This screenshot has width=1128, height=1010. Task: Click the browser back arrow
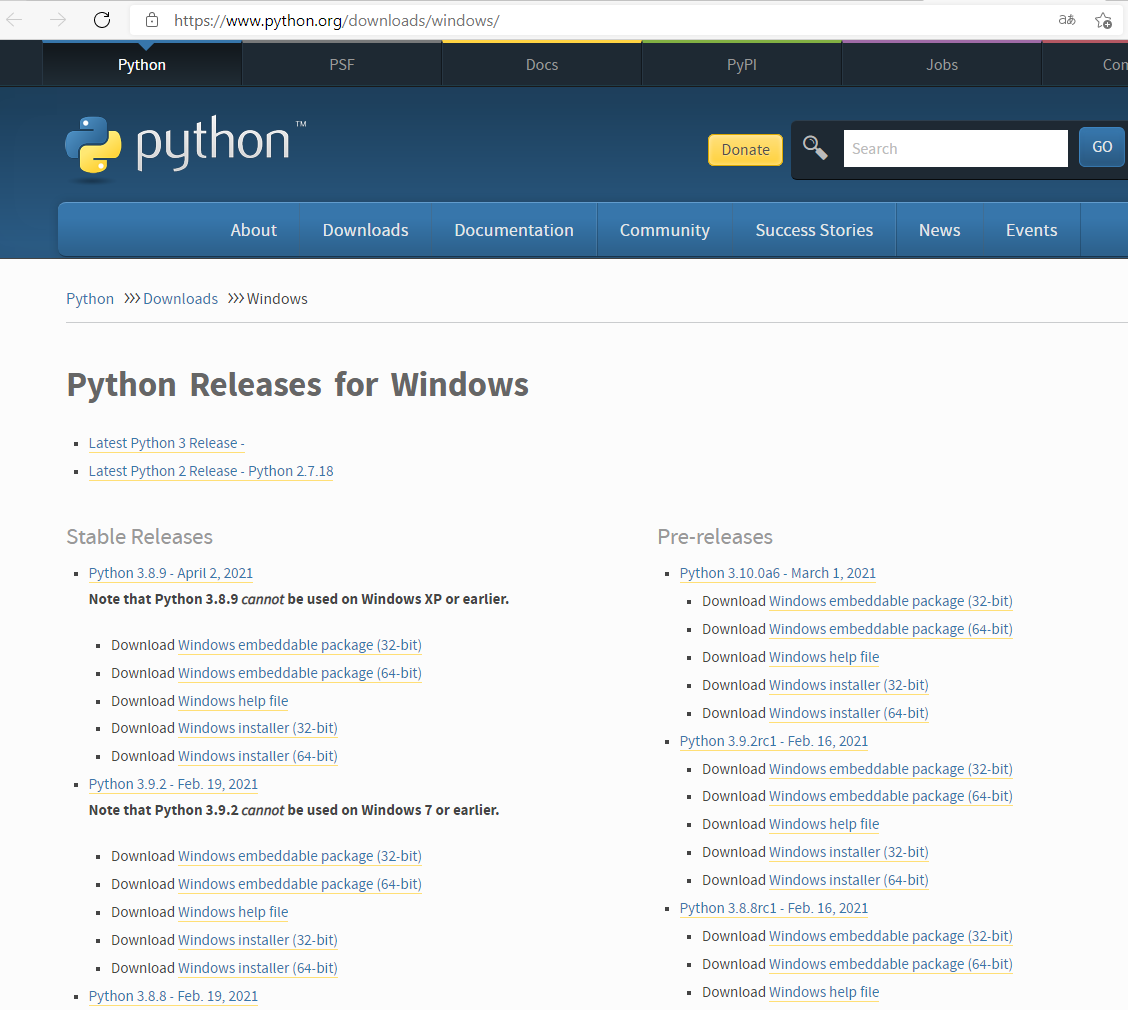coord(14,20)
